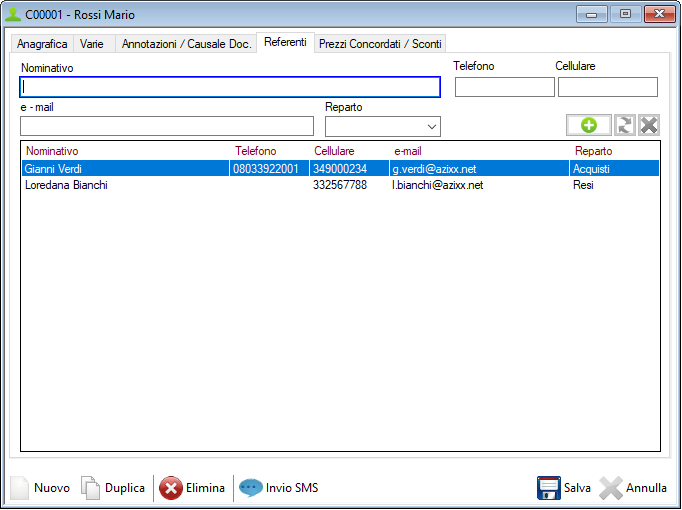Image resolution: width=682 pixels, height=510 pixels.
Task: Click the e-mail input field
Action: 167,126
